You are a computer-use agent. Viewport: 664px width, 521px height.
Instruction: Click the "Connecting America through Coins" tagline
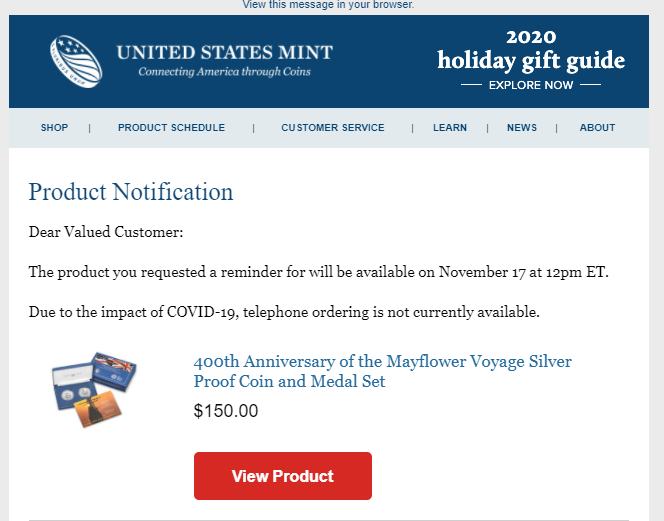click(x=224, y=72)
